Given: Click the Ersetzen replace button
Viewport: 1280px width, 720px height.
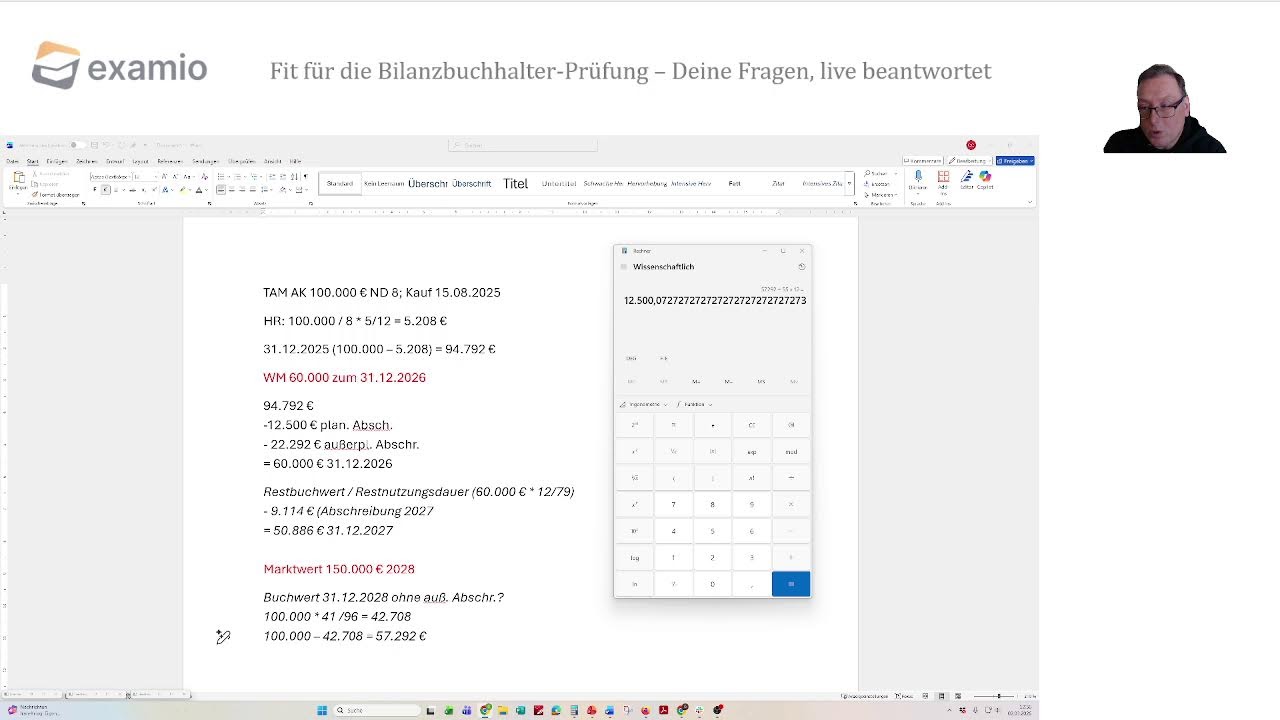Looking at the screenshot, I should (877, 184).
